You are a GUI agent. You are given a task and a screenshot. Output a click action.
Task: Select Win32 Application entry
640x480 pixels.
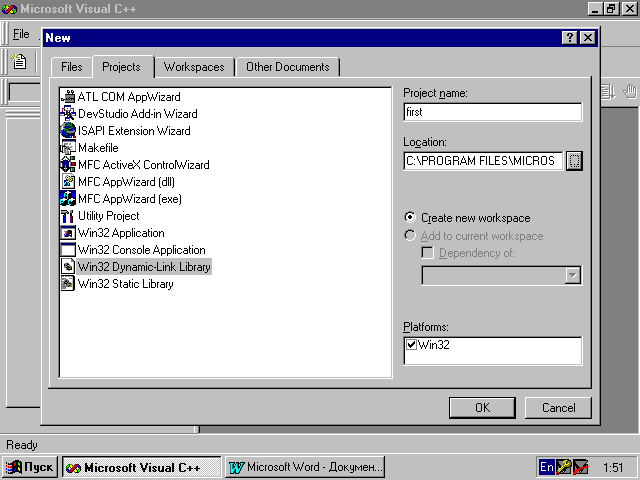(x=121, y=233)
